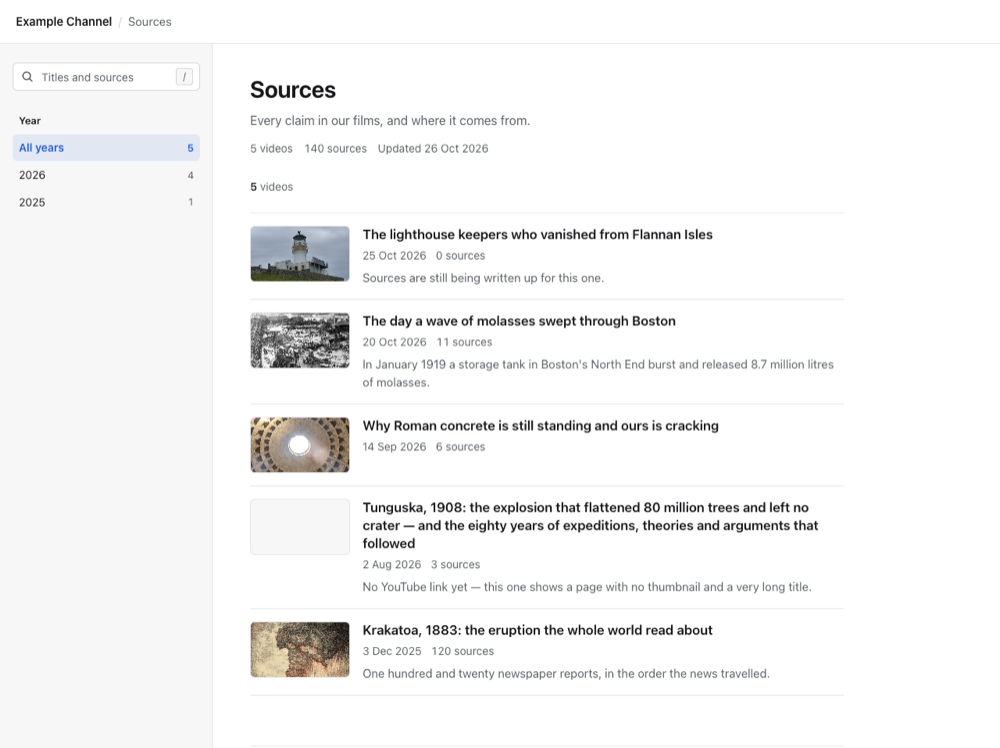1000x748 pixels.
Task: Open 'Krakatoa, 1883' video title
Action: click(x=538, y=630)
